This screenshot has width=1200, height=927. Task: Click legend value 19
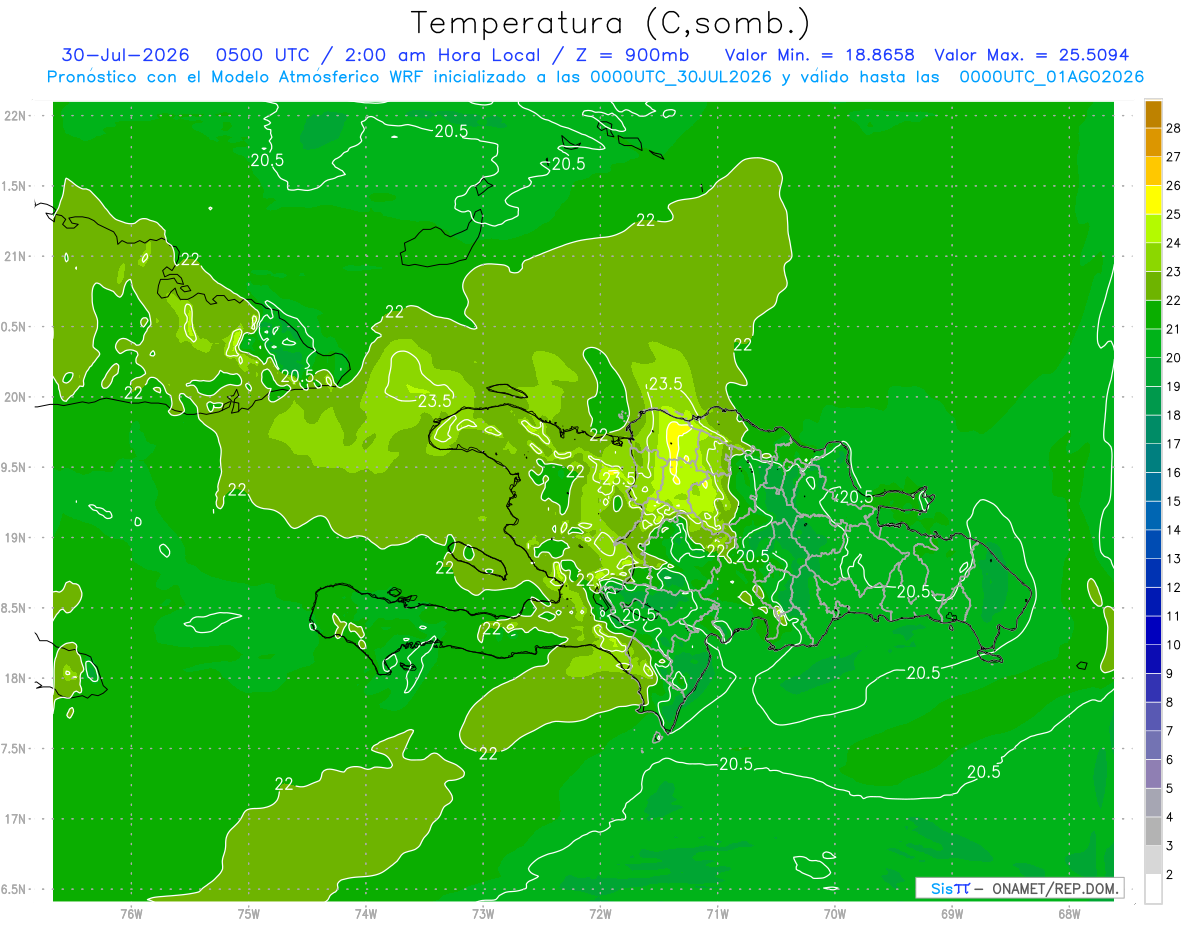1174,387
